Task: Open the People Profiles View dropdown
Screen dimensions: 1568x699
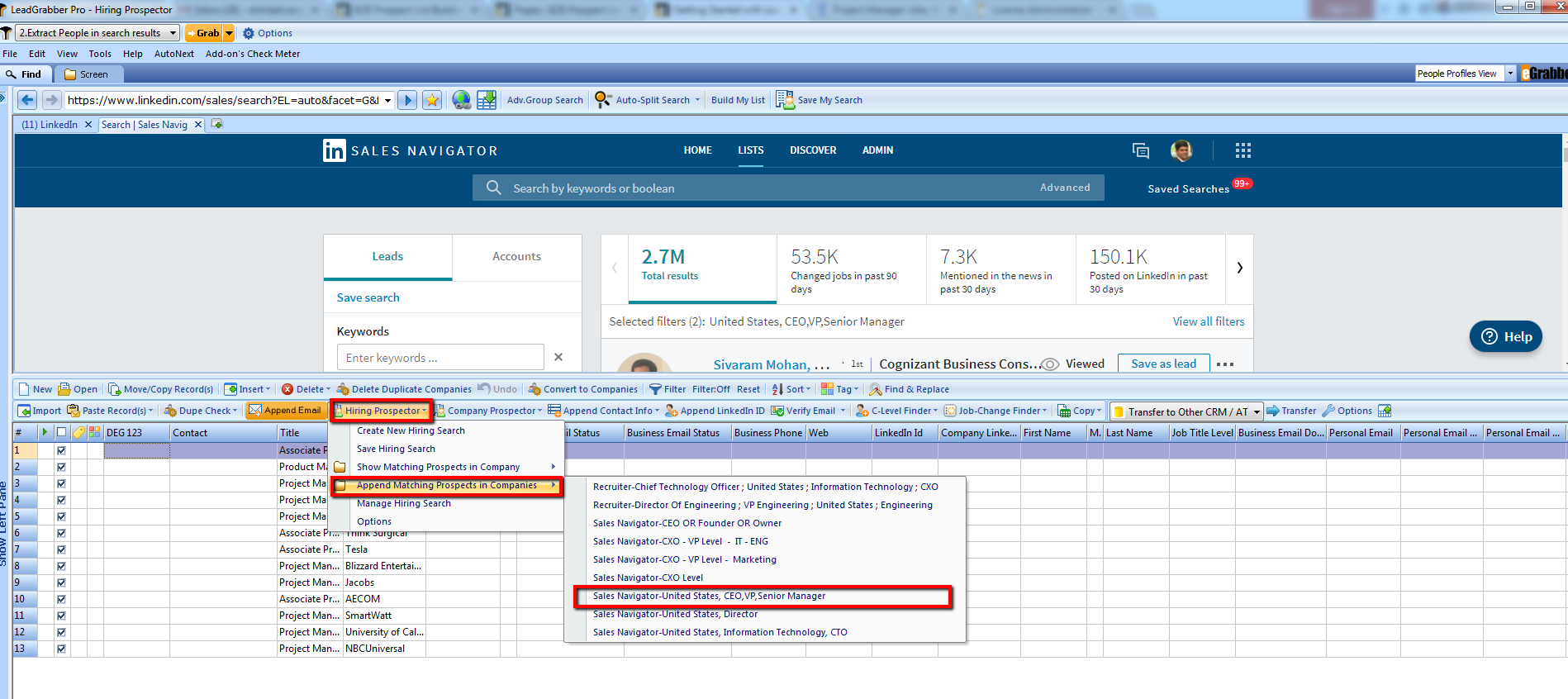Action: (x=1510, y=73)
